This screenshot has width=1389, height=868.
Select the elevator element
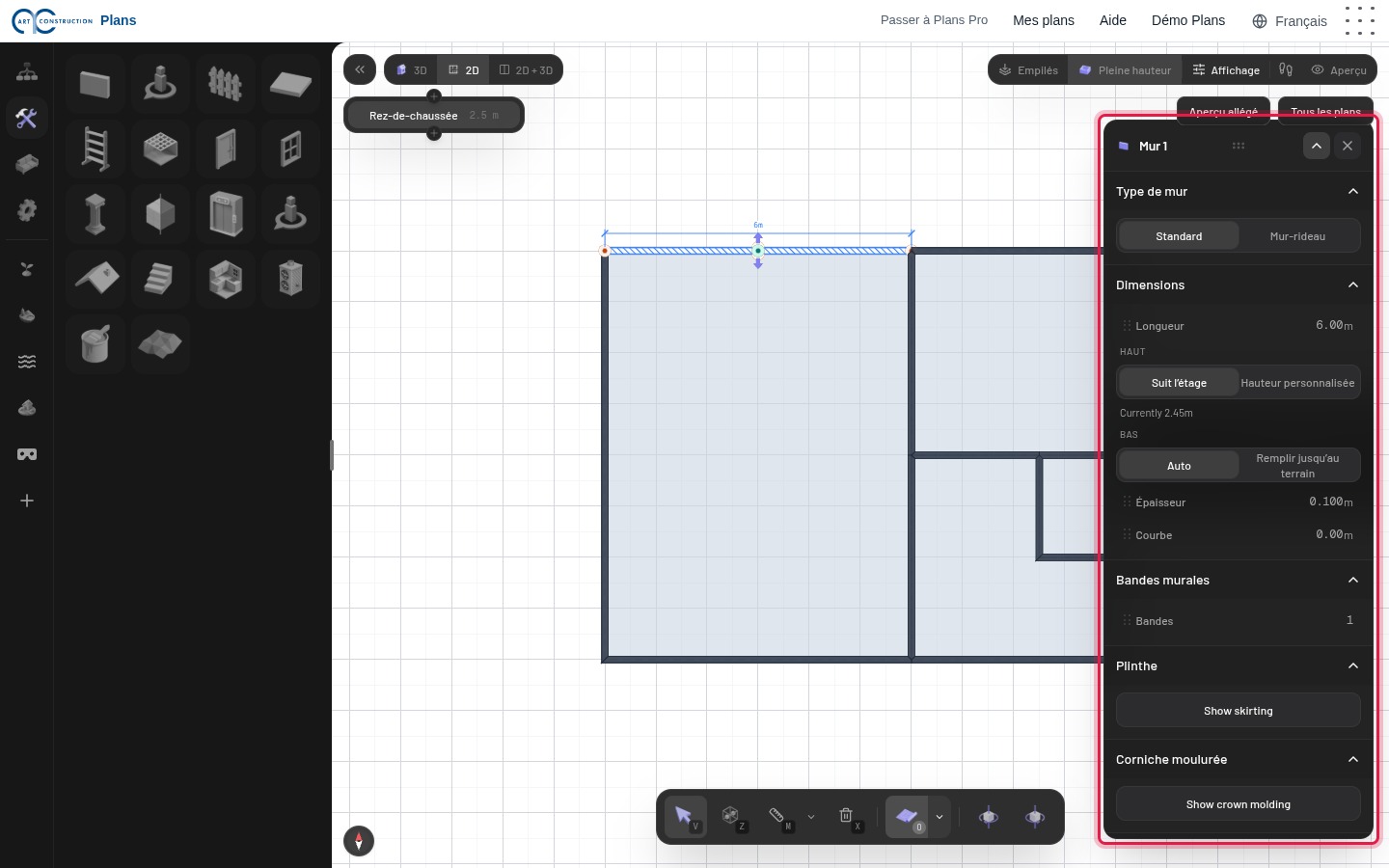(226, 214)
